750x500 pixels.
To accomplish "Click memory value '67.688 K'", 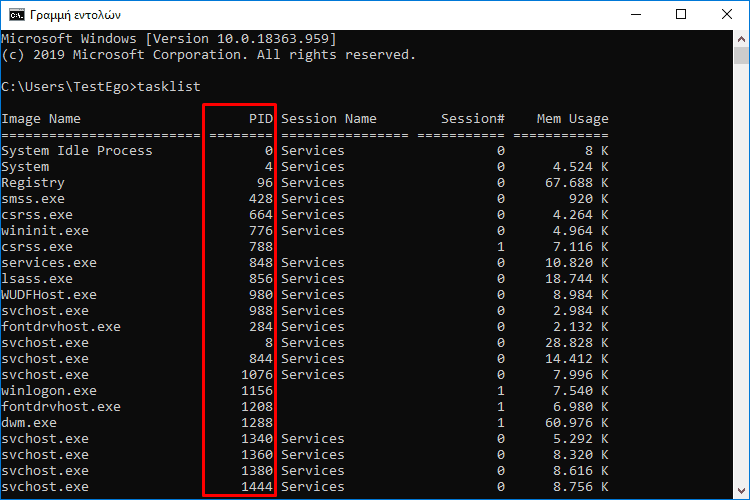I will tap(577, 183).
